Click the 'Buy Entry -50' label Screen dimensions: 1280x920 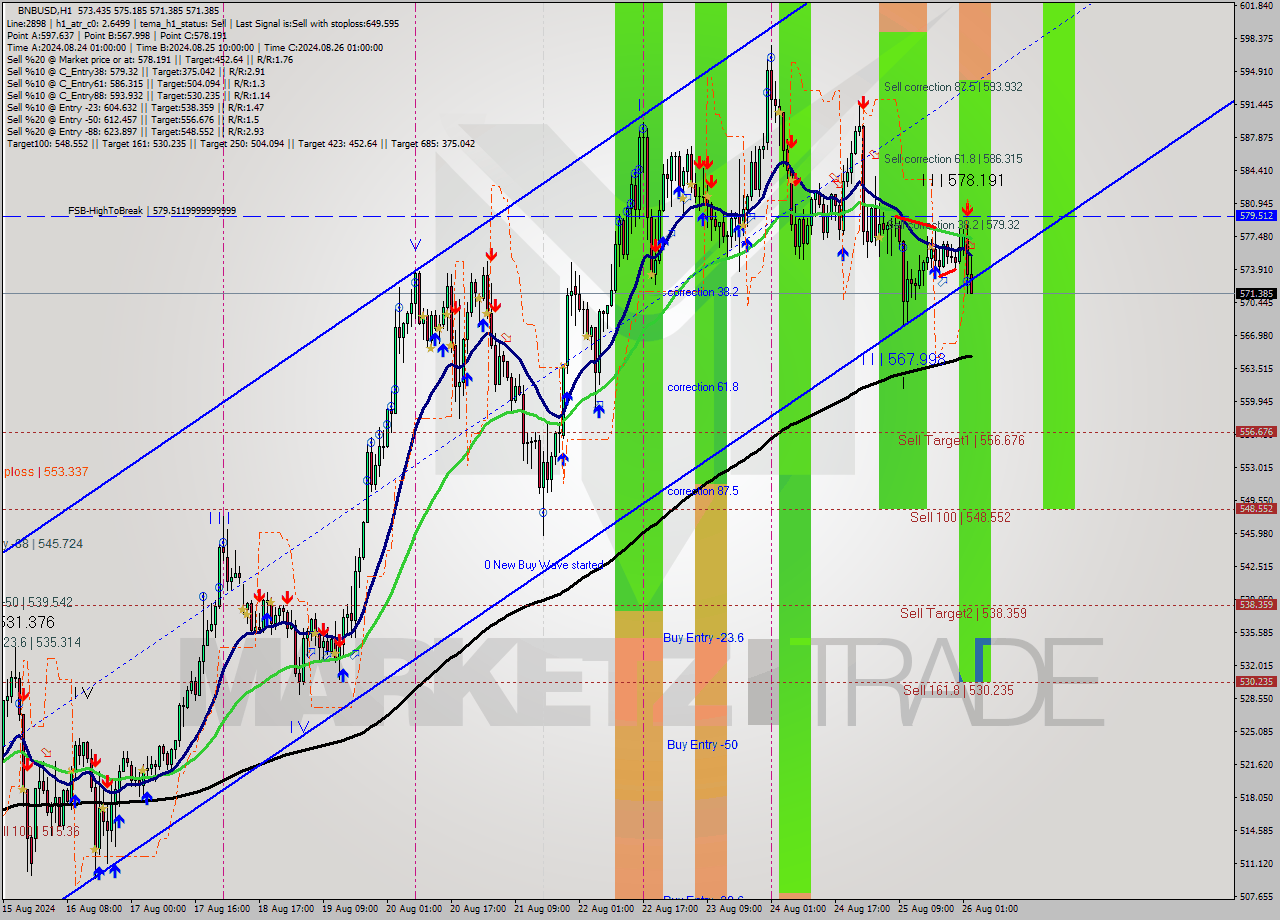(x=703, y=745)
